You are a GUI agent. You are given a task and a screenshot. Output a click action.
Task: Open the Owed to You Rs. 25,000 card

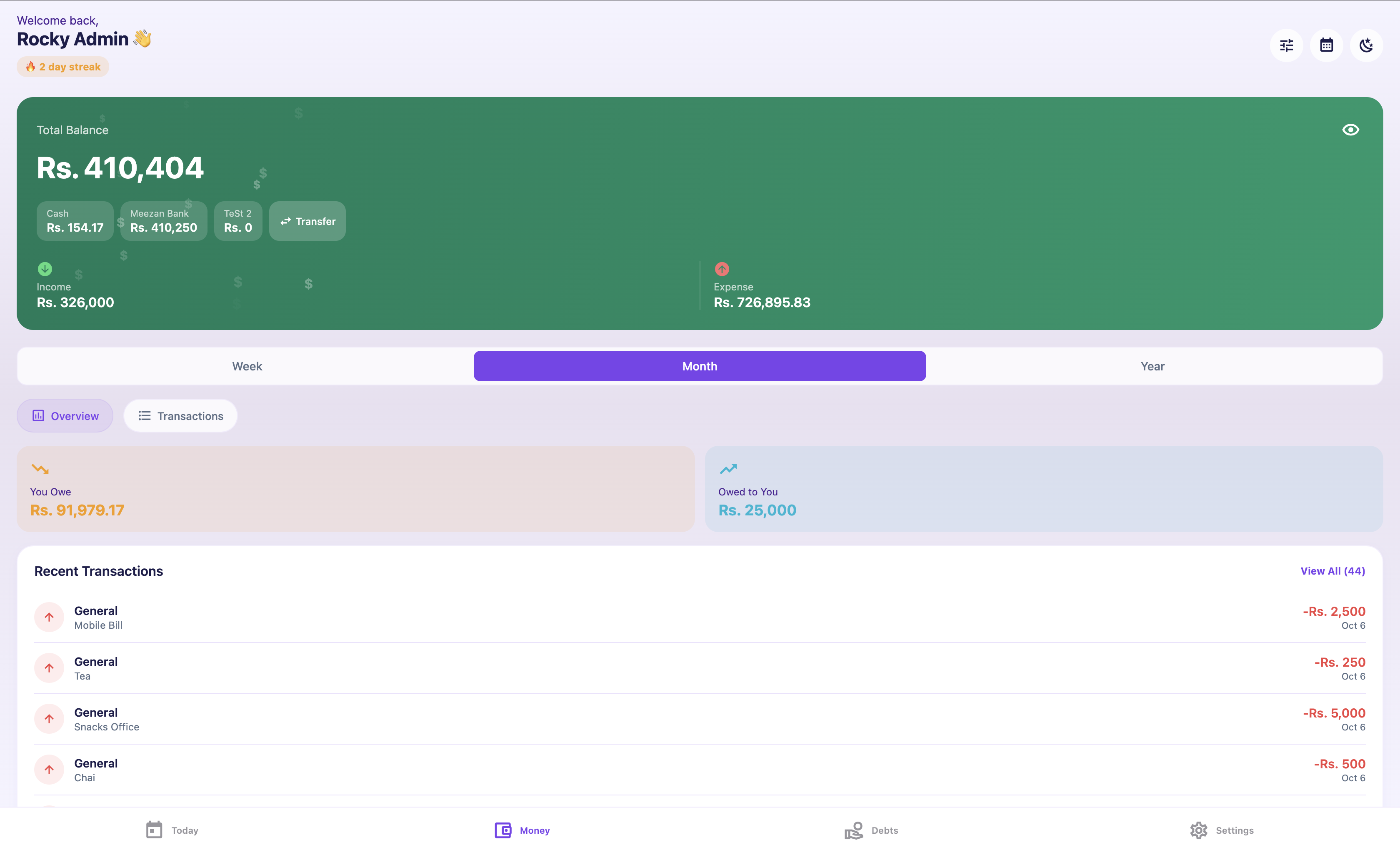point(1044,489)
